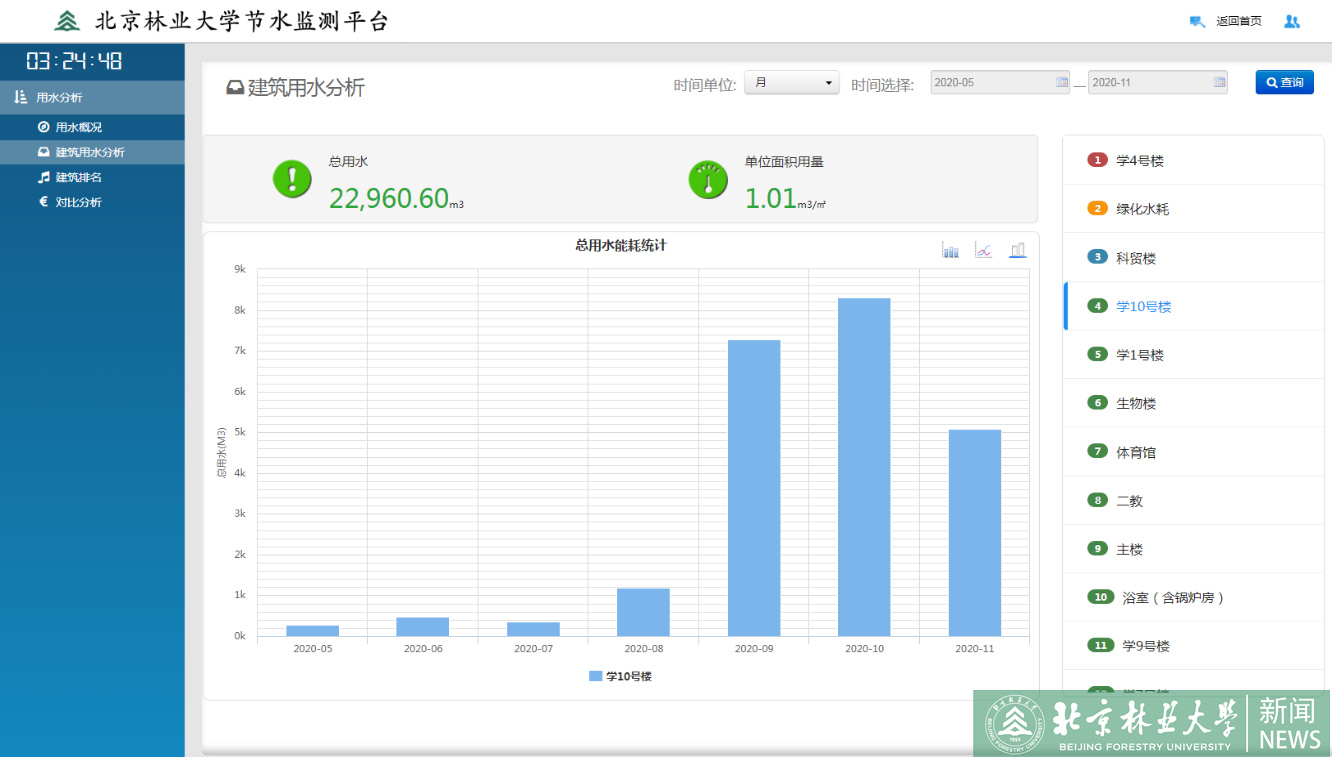Image resolution: width=1332 pixels, height=757 pixels.
Task: Select 浴室（含锅炉房）in the building list
Action: tap(1170, 598)
